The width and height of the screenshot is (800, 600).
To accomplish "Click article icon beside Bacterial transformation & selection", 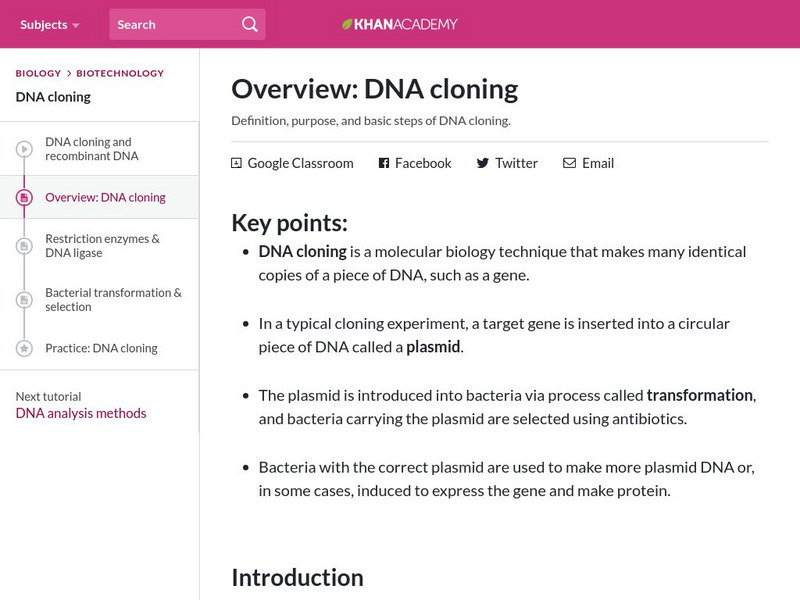I will [24, 300].
